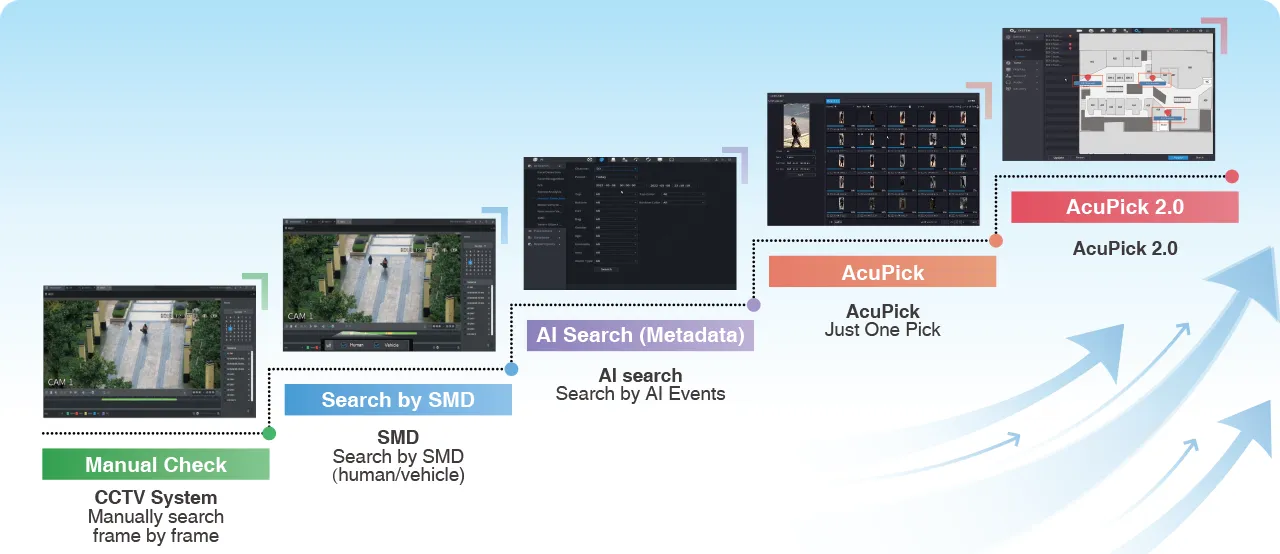Click the 'CCTV System' heading
Screen dimensions: 1280x554
coord(156,497)
